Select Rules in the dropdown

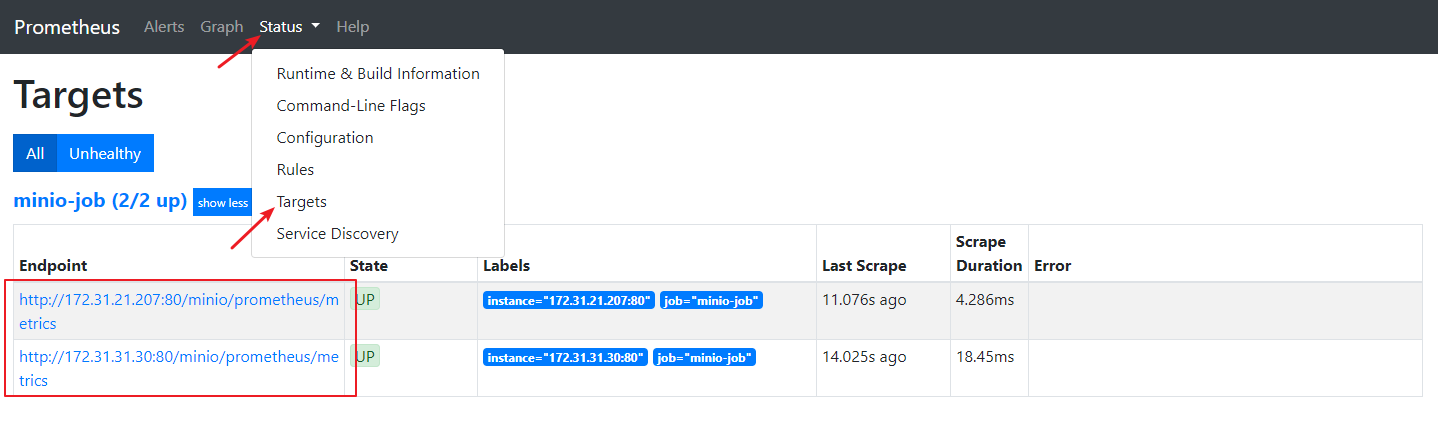(295, 170)
